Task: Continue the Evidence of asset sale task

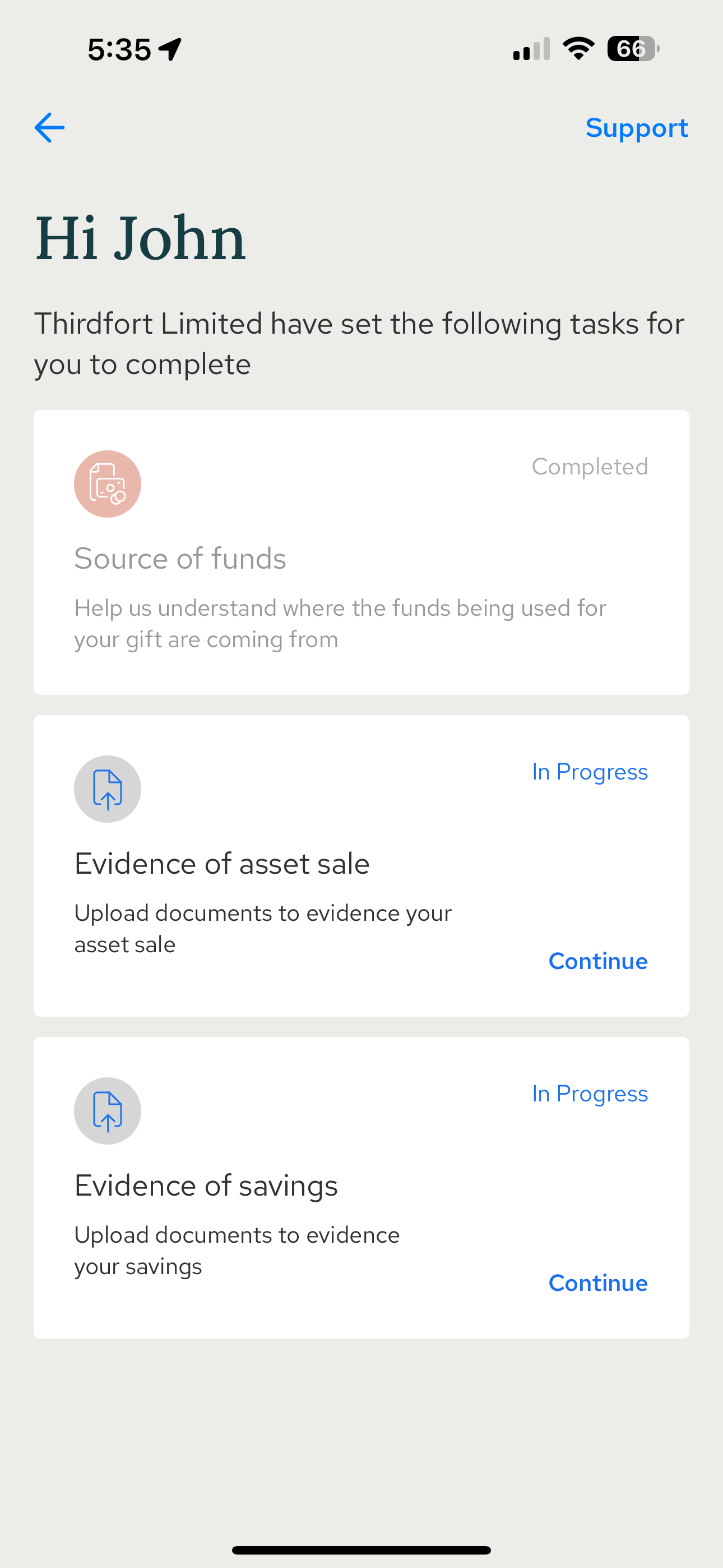Action: click(597, 961)
